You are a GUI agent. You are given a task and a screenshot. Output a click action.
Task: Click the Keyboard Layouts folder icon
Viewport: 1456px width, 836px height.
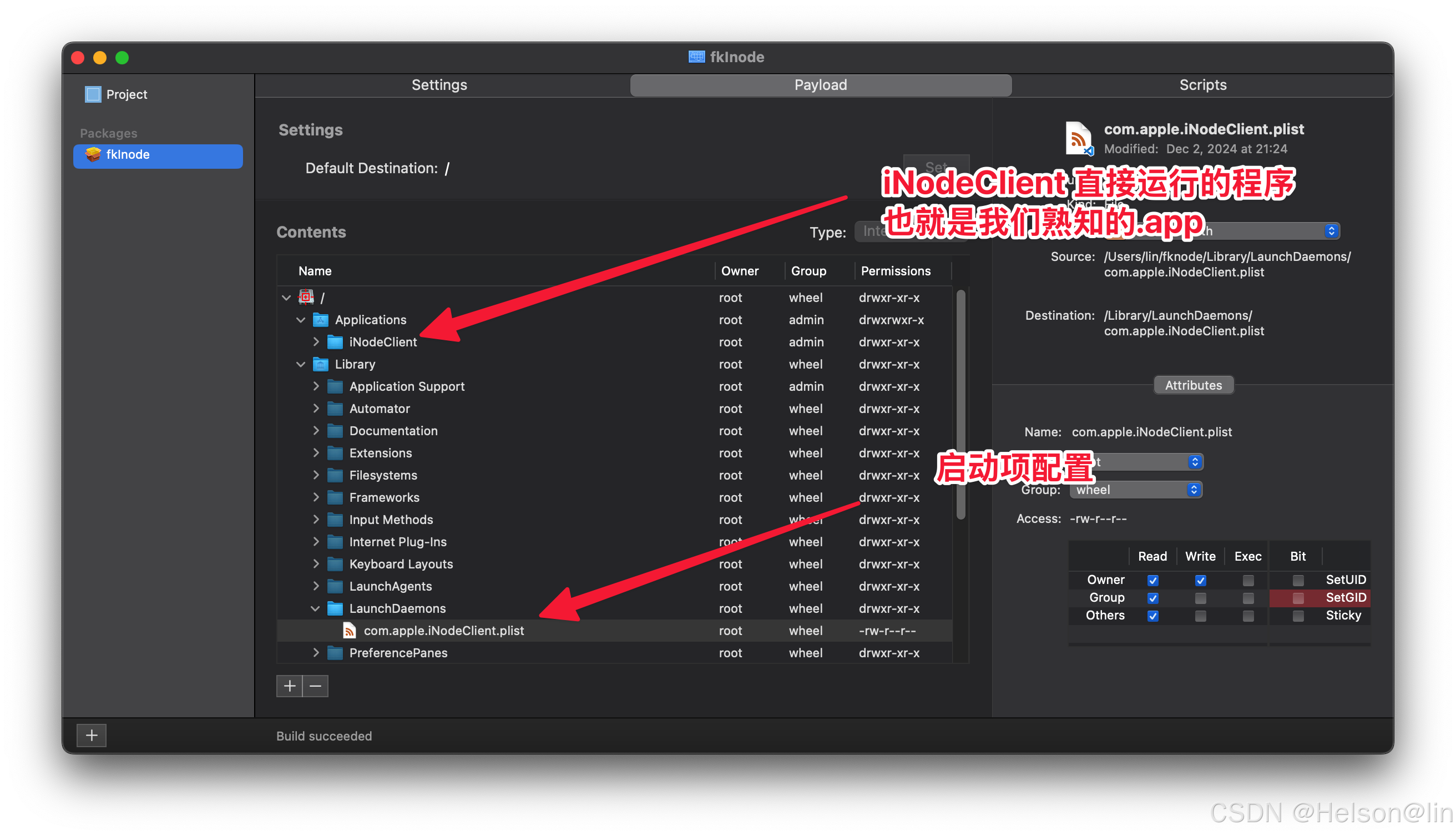pos(335,564)
